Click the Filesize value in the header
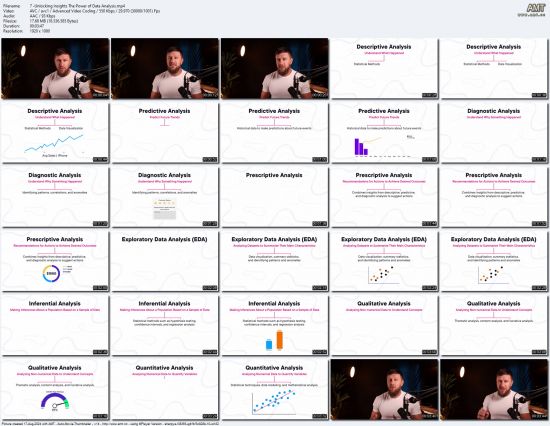Screen dimensions: 550x426 54,21
